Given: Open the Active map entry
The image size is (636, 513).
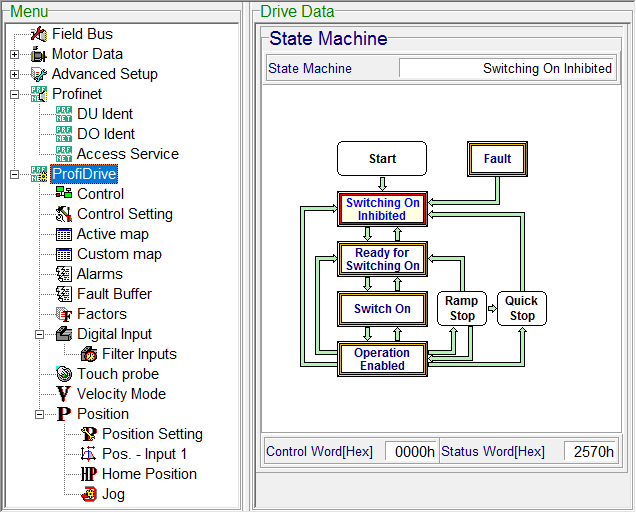Looking at the screenshot, I should [113, 234].
